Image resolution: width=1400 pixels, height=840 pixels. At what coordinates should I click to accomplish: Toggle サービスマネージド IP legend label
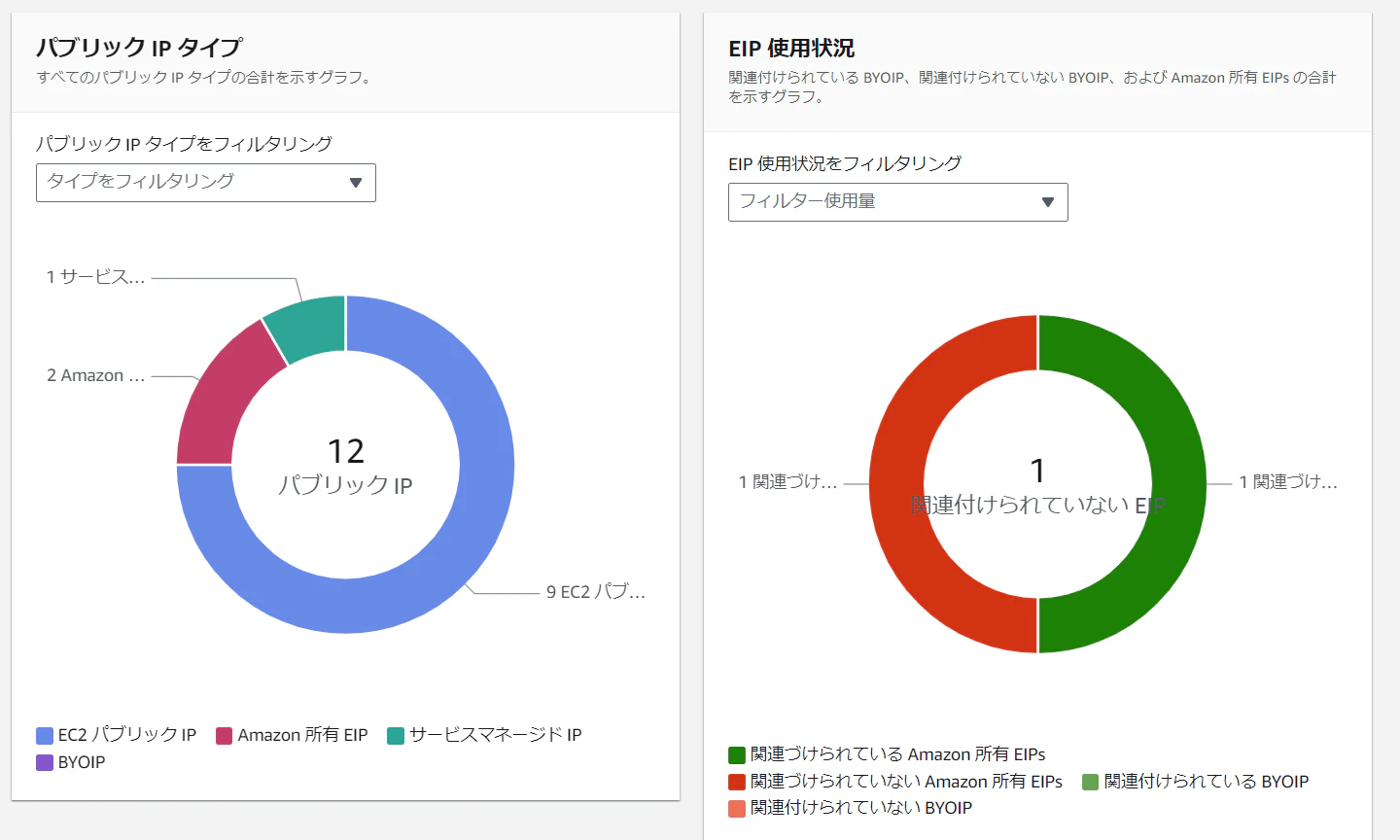pos(496,735)
